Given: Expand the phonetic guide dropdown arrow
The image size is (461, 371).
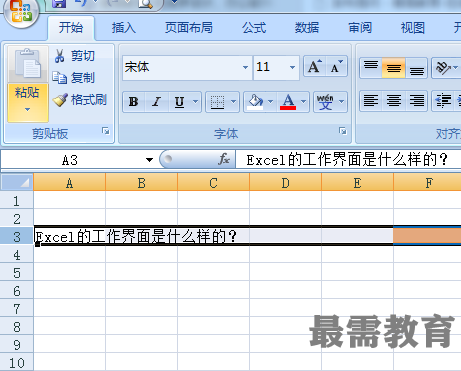Looking at the screenshot, I should pyautogui.click(x=342, y=102).
